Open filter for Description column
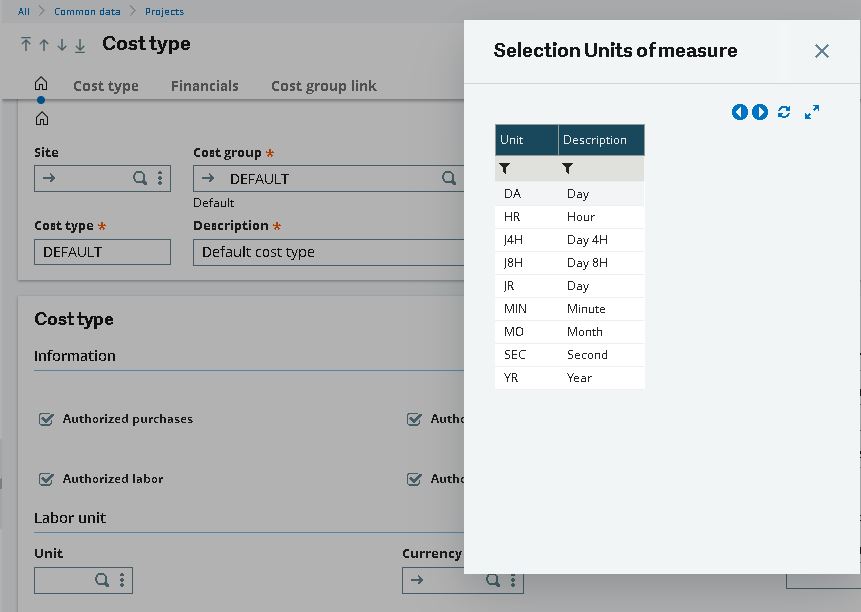 tap(568, 169)
